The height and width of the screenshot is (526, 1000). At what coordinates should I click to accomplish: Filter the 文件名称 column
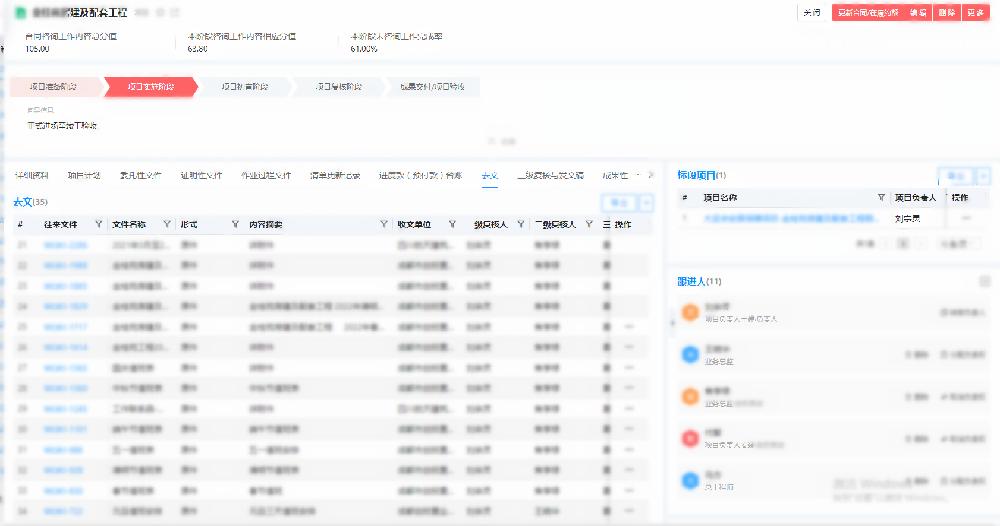point(166,224)
